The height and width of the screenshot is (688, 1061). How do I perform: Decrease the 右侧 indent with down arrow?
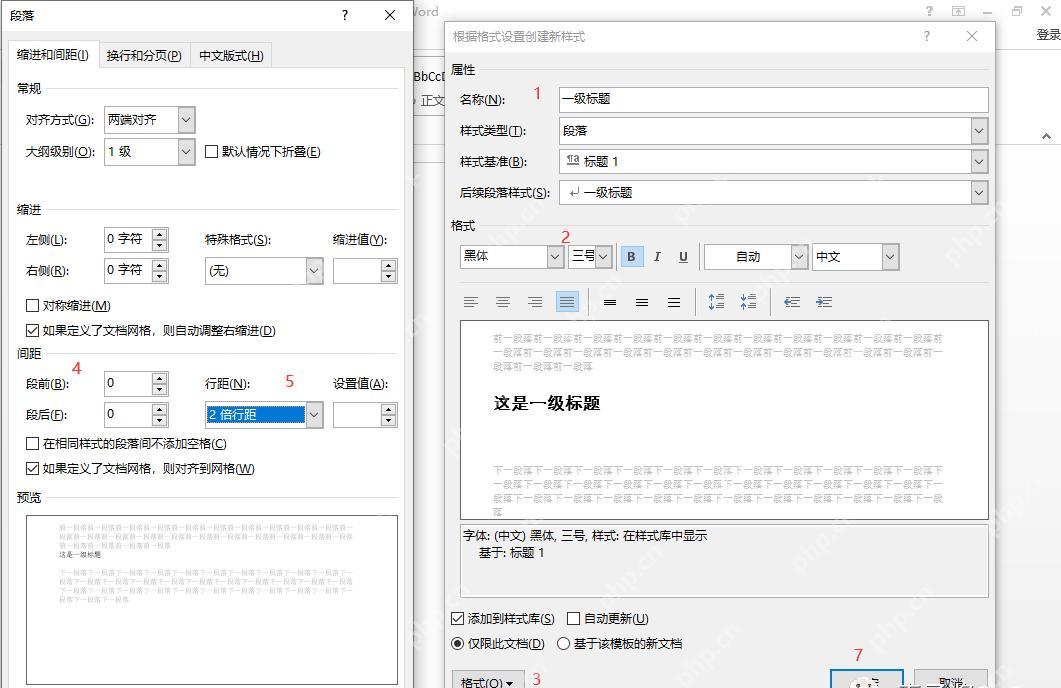pyautogui.click(x=160, y=277)
